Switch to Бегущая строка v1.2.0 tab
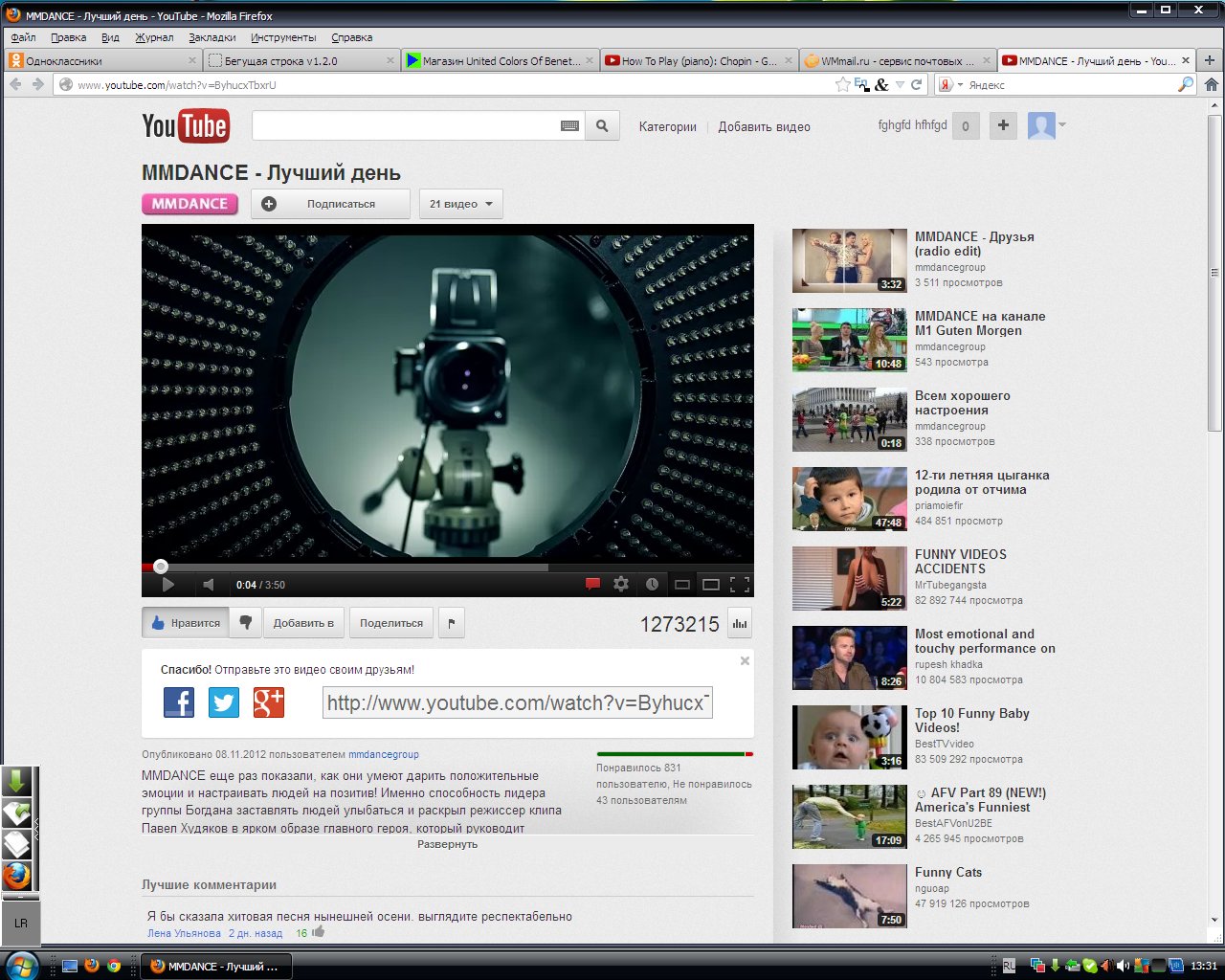 tap(301, 60)
